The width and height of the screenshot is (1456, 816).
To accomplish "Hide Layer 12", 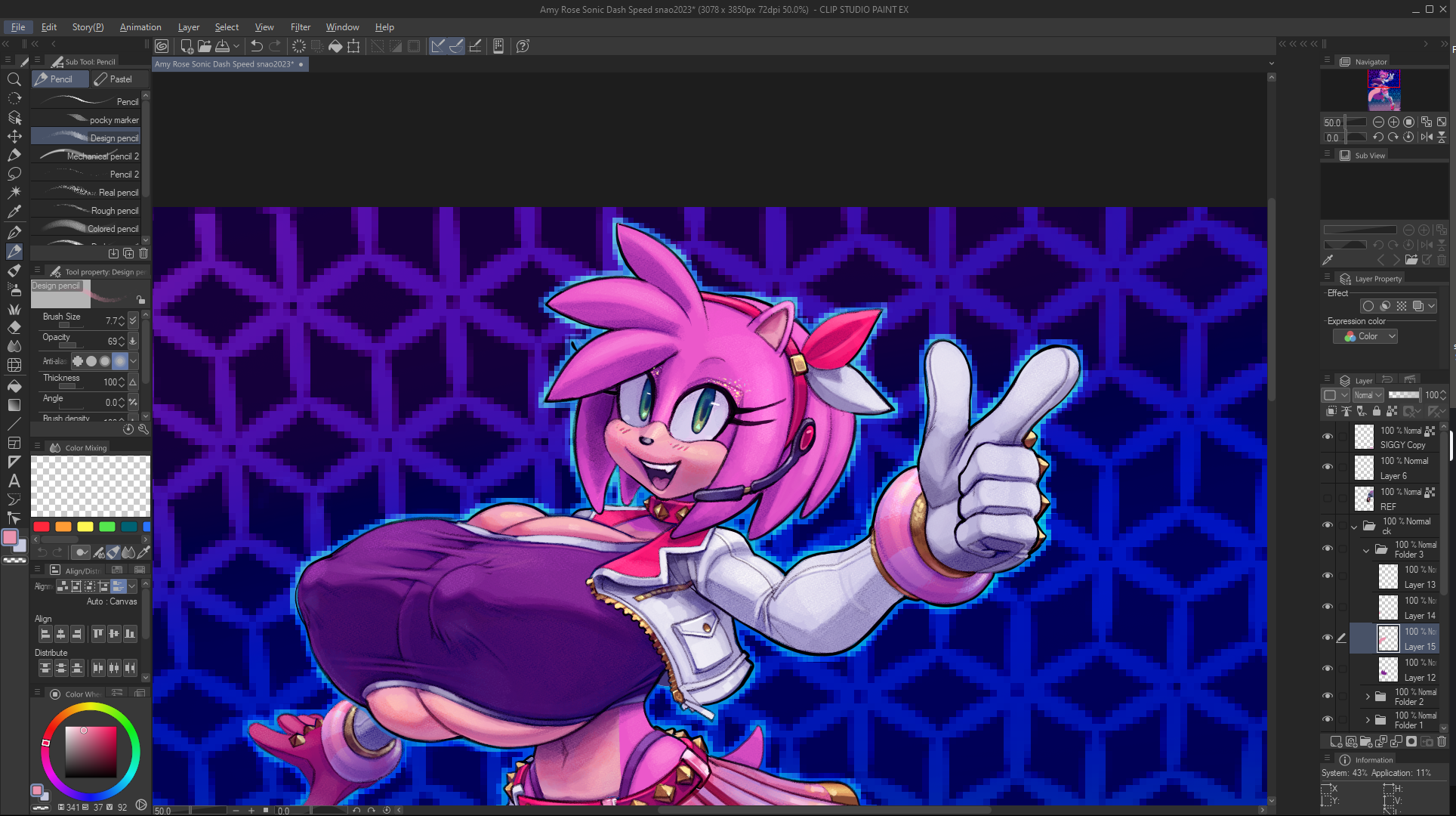I will (1328, 669).
